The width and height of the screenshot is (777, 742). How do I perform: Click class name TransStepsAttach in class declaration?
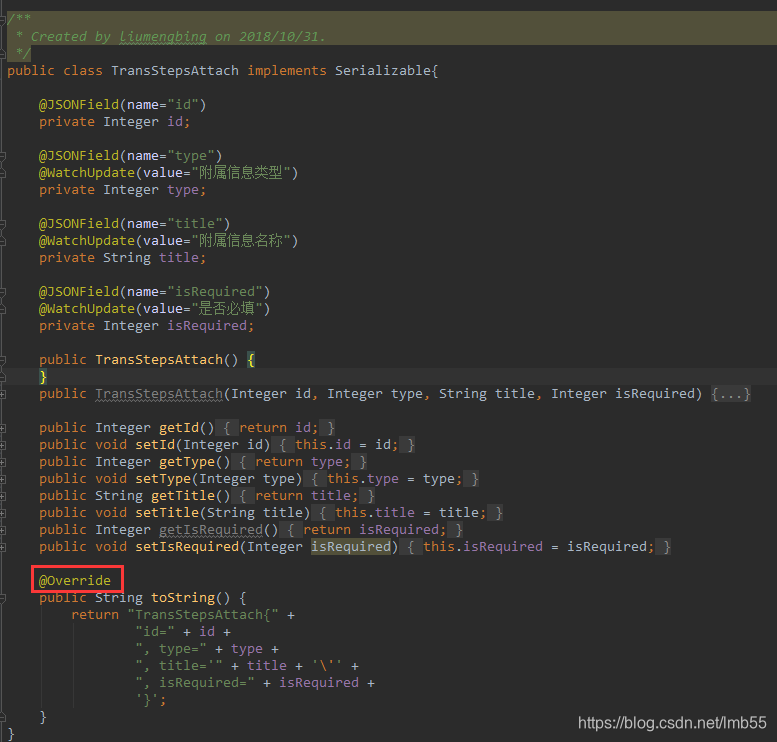coord(174,71)
